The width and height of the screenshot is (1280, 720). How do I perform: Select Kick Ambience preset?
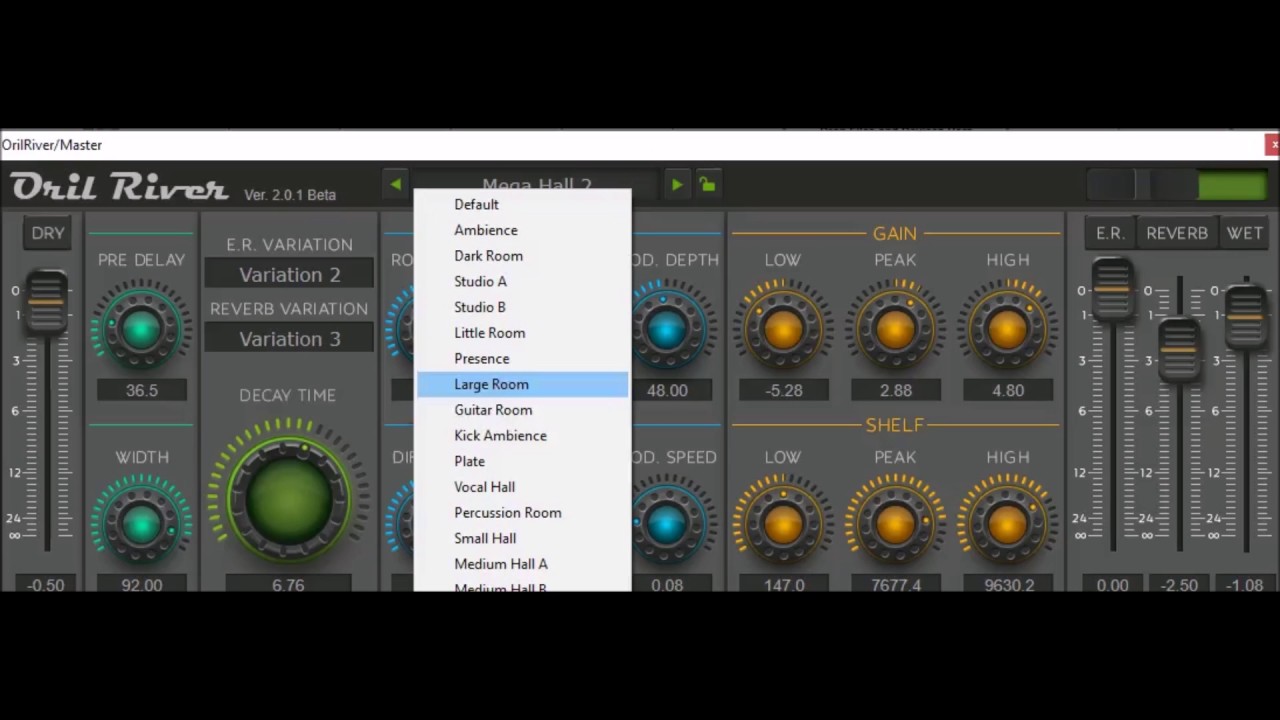(523, 436)
